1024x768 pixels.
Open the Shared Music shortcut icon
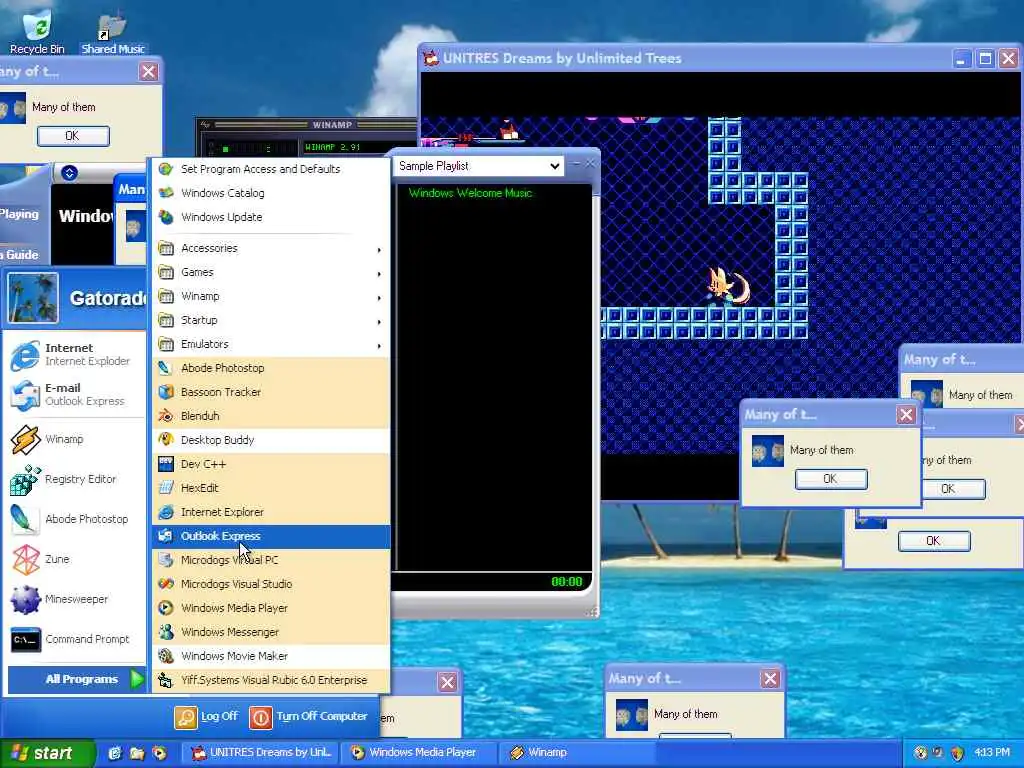112,31
